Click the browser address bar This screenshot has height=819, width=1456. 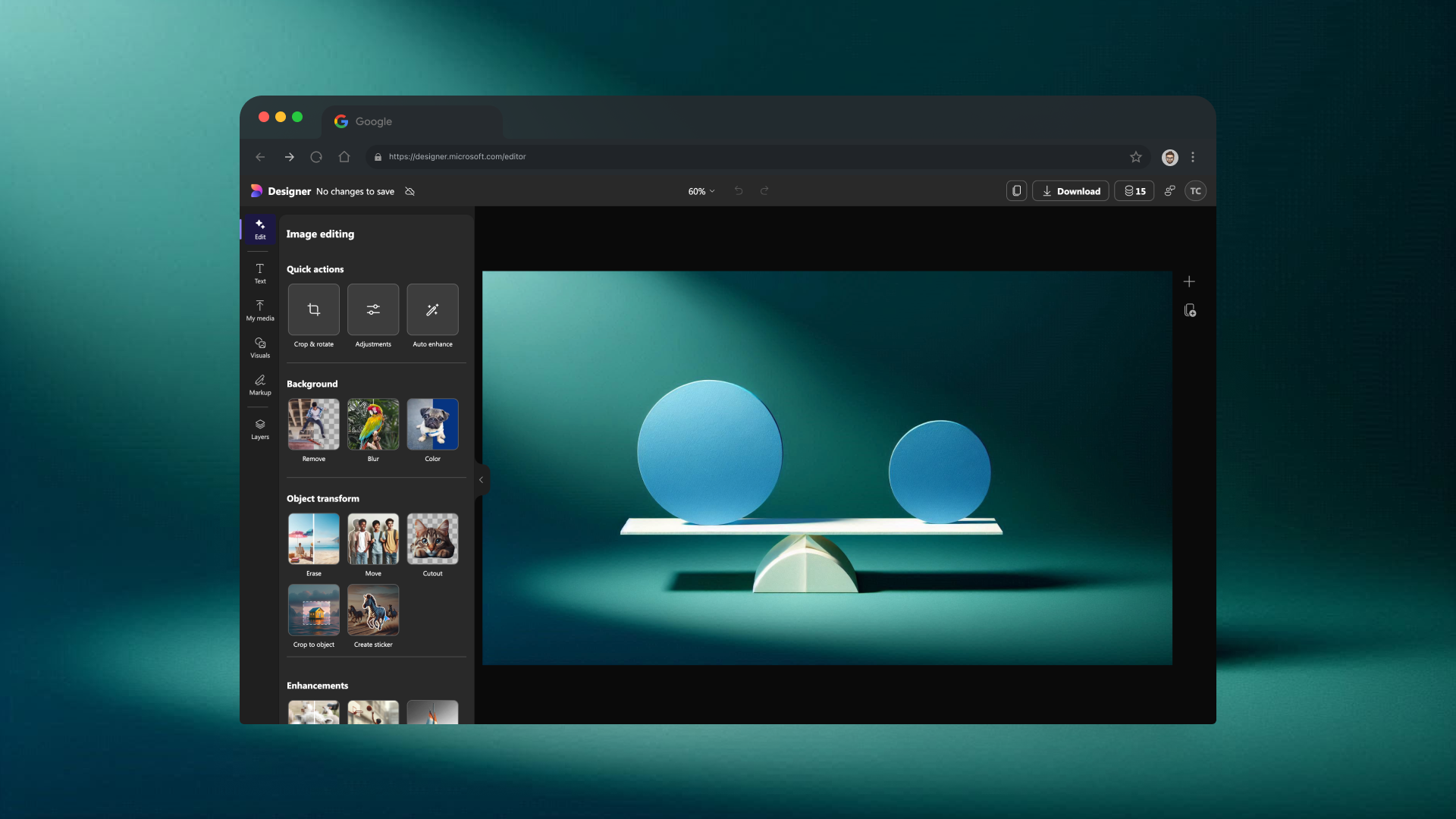pos(758,157)
